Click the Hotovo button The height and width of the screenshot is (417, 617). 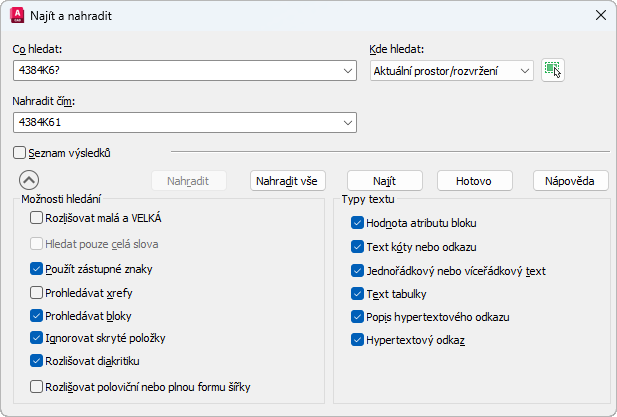point(475,181)
